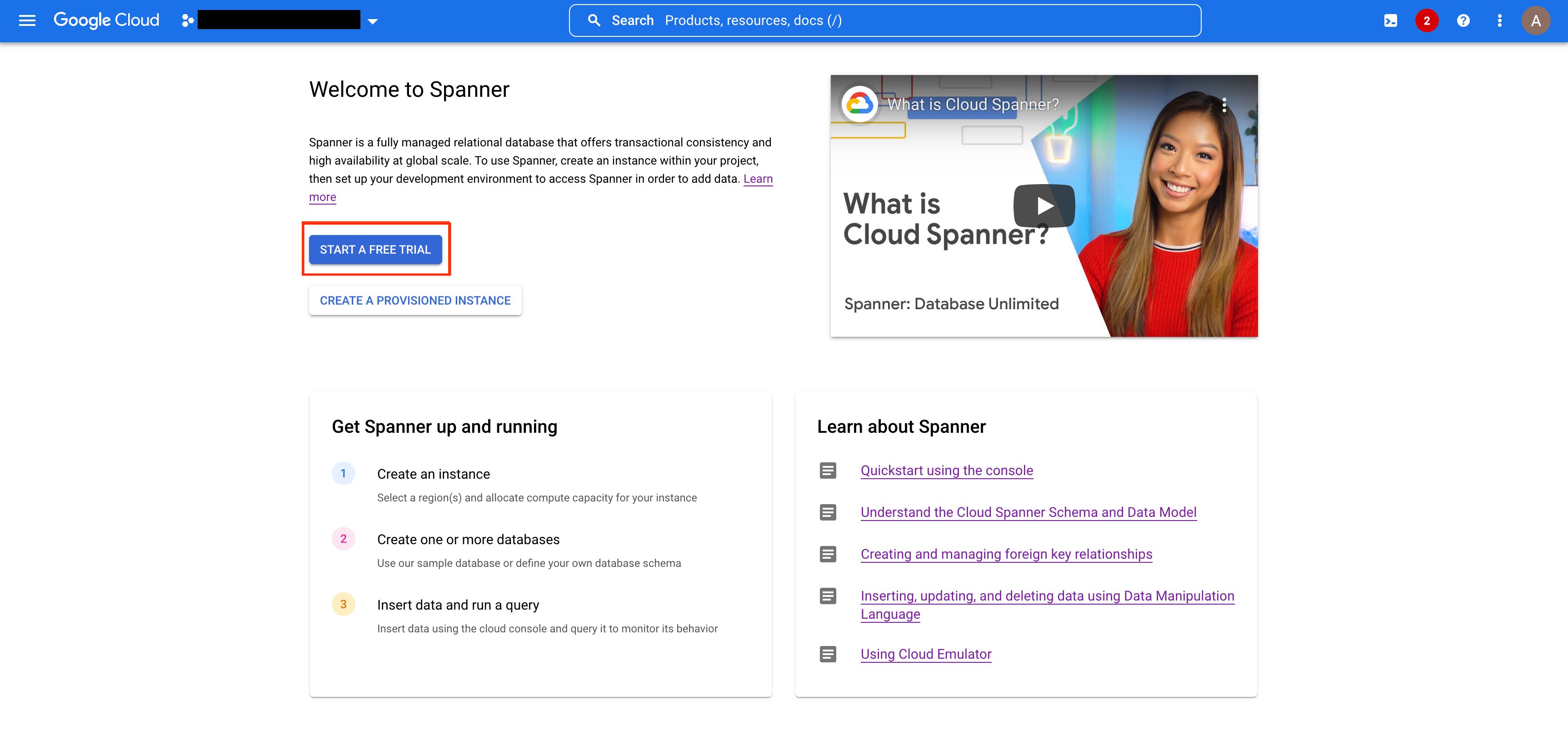Screen dimensions: 1568x736
Task: Open the vertical three-dot more options icon
Action: 1499,20
